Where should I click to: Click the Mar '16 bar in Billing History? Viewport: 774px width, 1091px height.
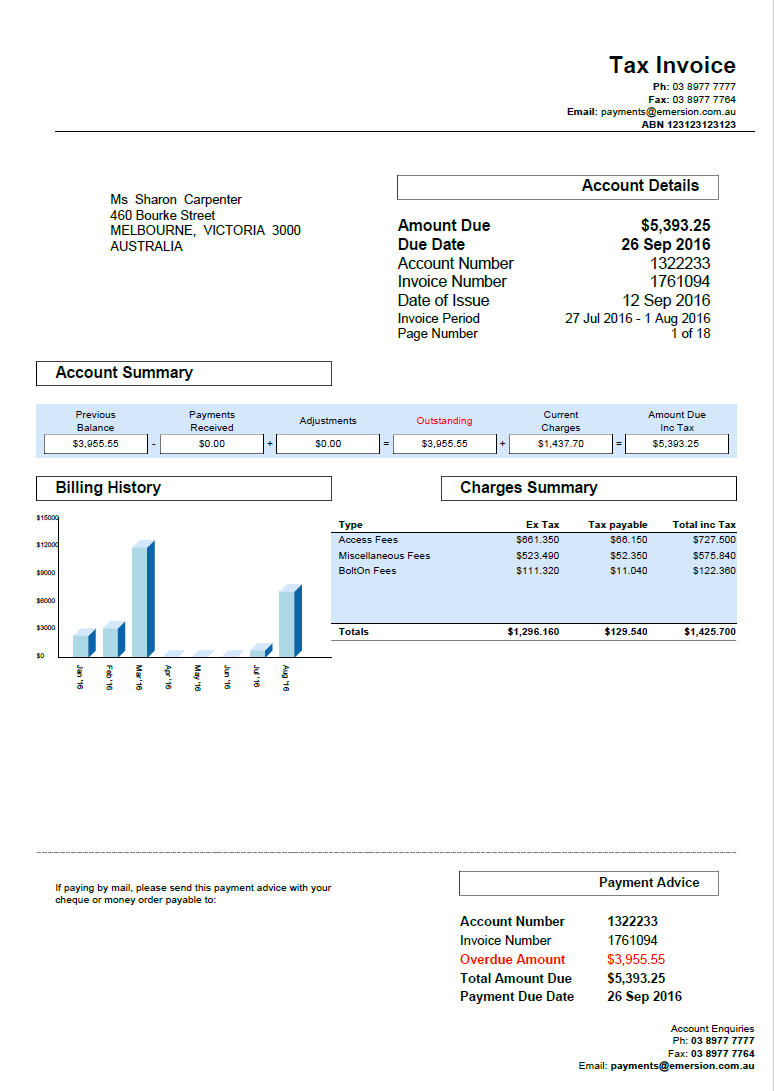point(142,600)
